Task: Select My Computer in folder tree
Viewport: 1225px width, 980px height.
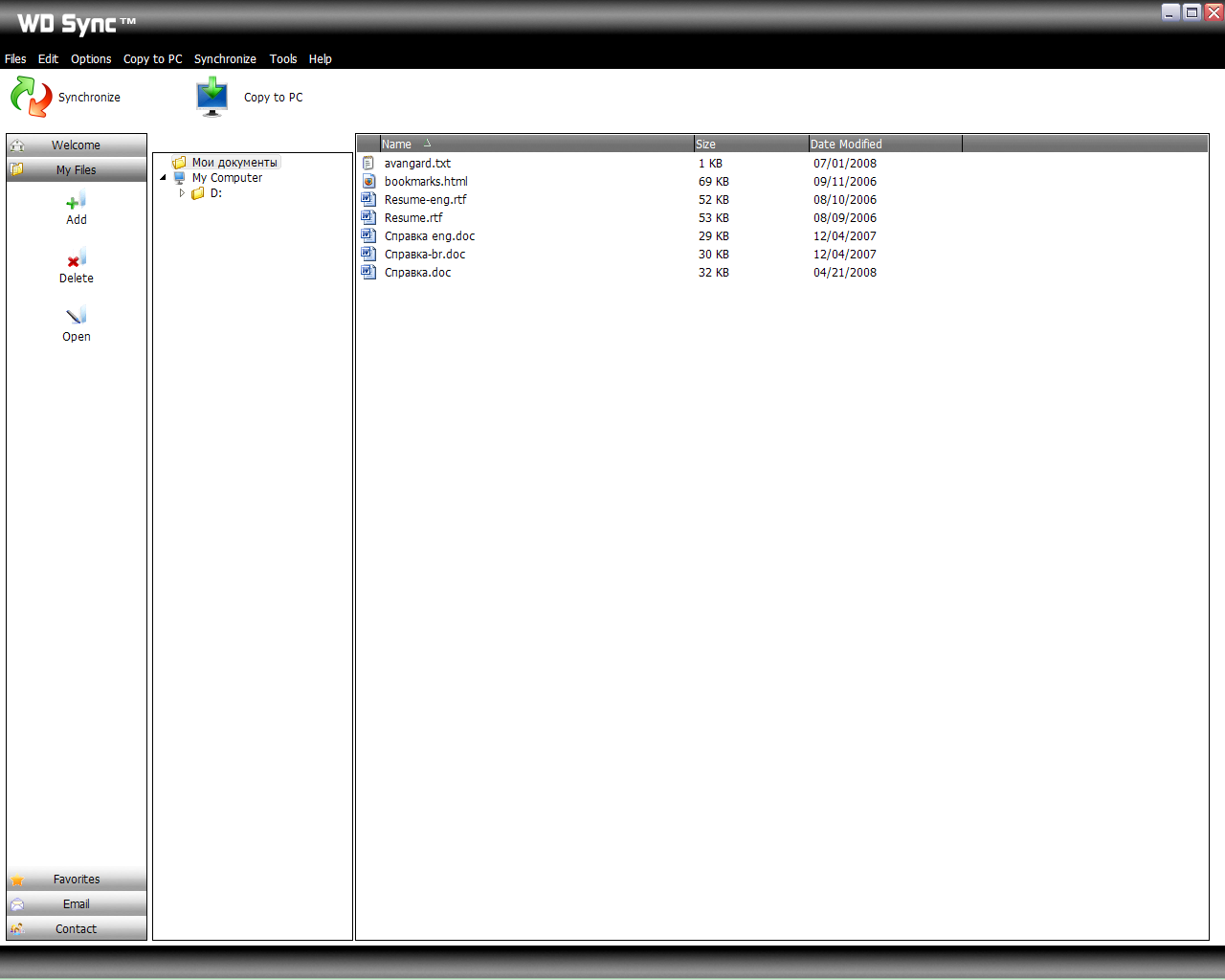Action: coord(227,178)
